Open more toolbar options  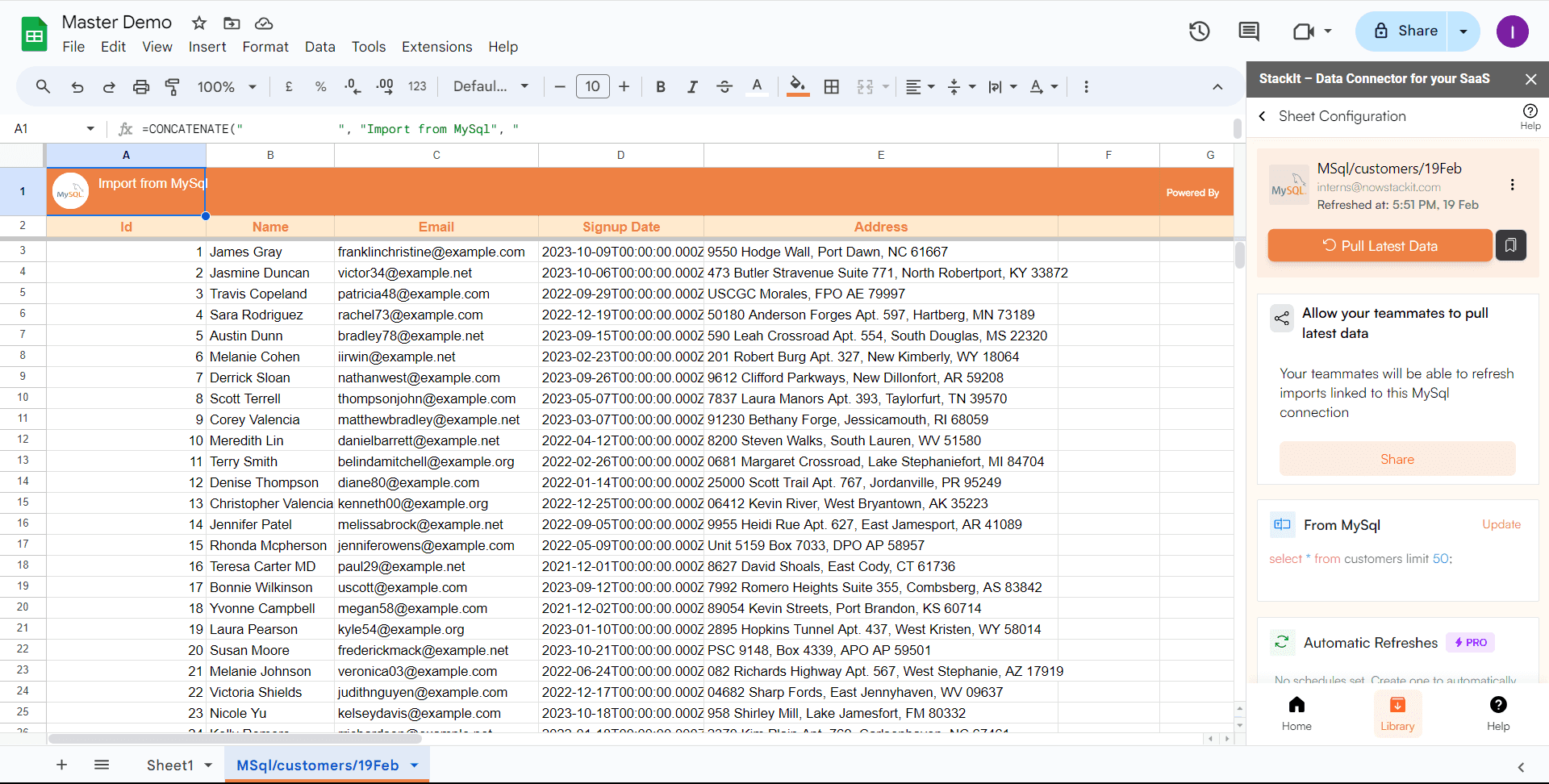point(1086,86)
